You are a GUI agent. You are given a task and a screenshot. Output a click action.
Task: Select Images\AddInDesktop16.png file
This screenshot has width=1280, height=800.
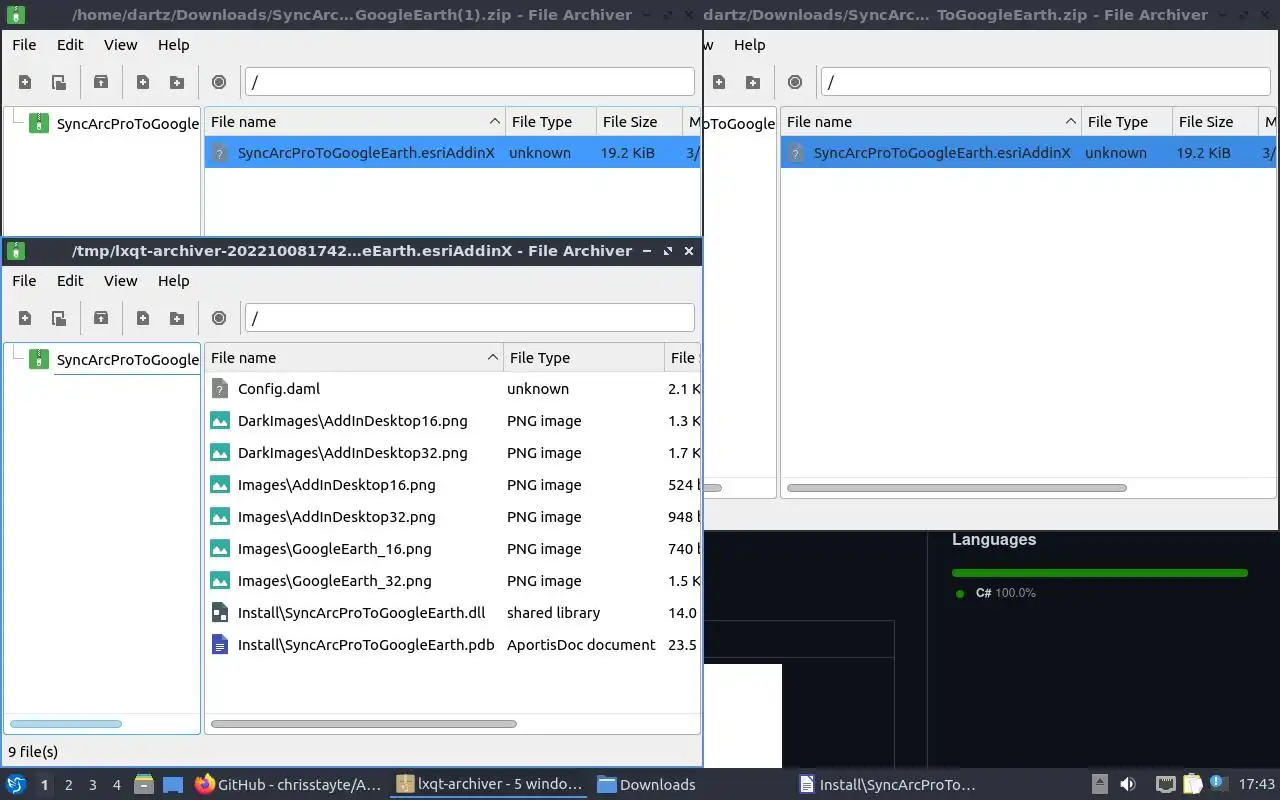pos(336,485)
